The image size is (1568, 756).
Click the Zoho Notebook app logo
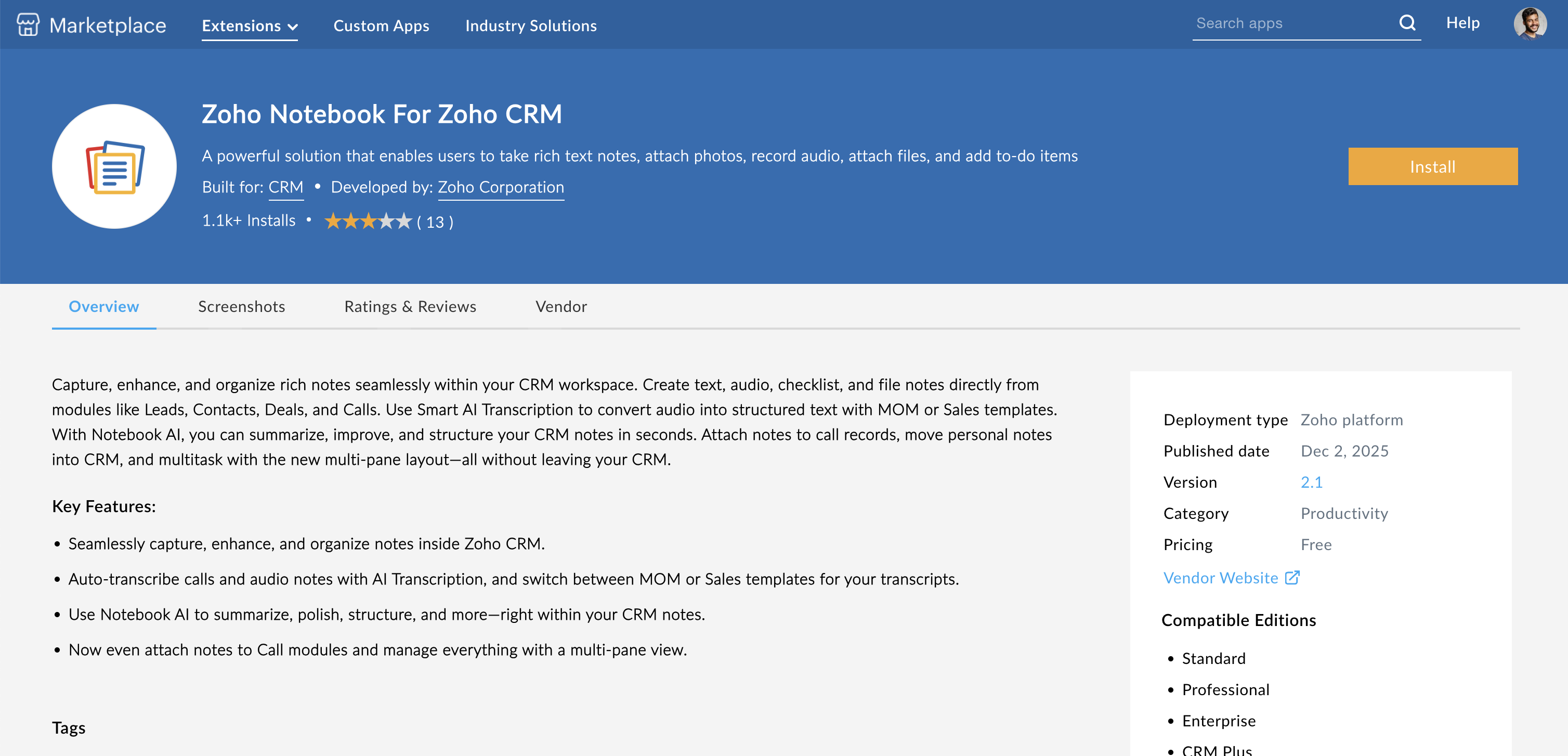point(114,166)
